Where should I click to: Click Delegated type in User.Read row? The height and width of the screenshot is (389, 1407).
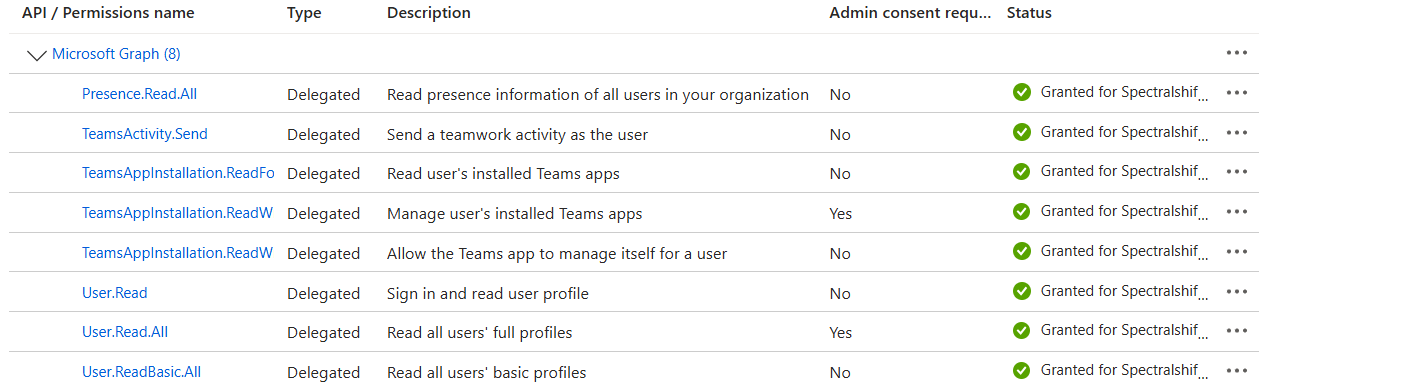pos(323,293)
